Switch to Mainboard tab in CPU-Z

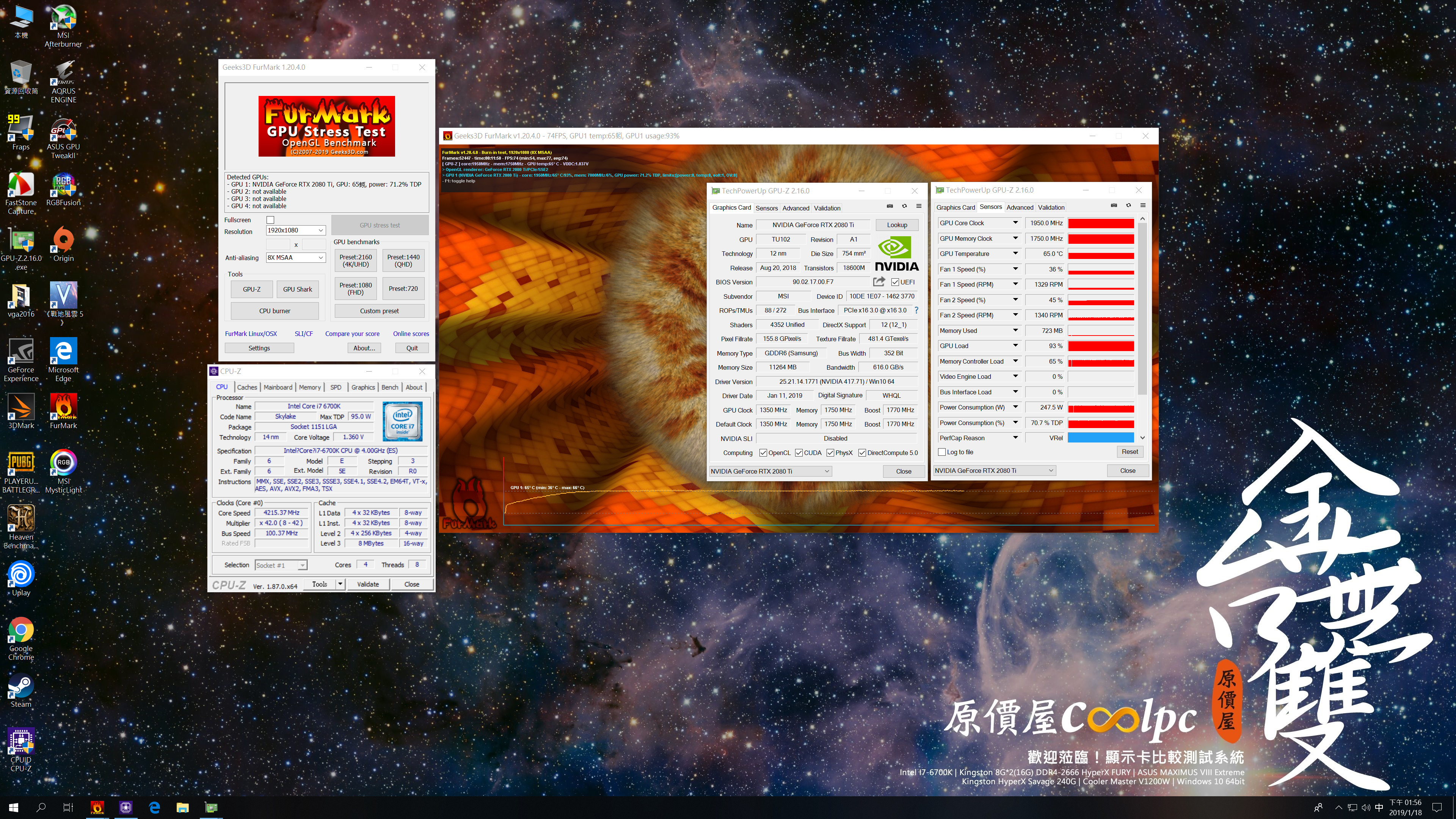[278, 387]
